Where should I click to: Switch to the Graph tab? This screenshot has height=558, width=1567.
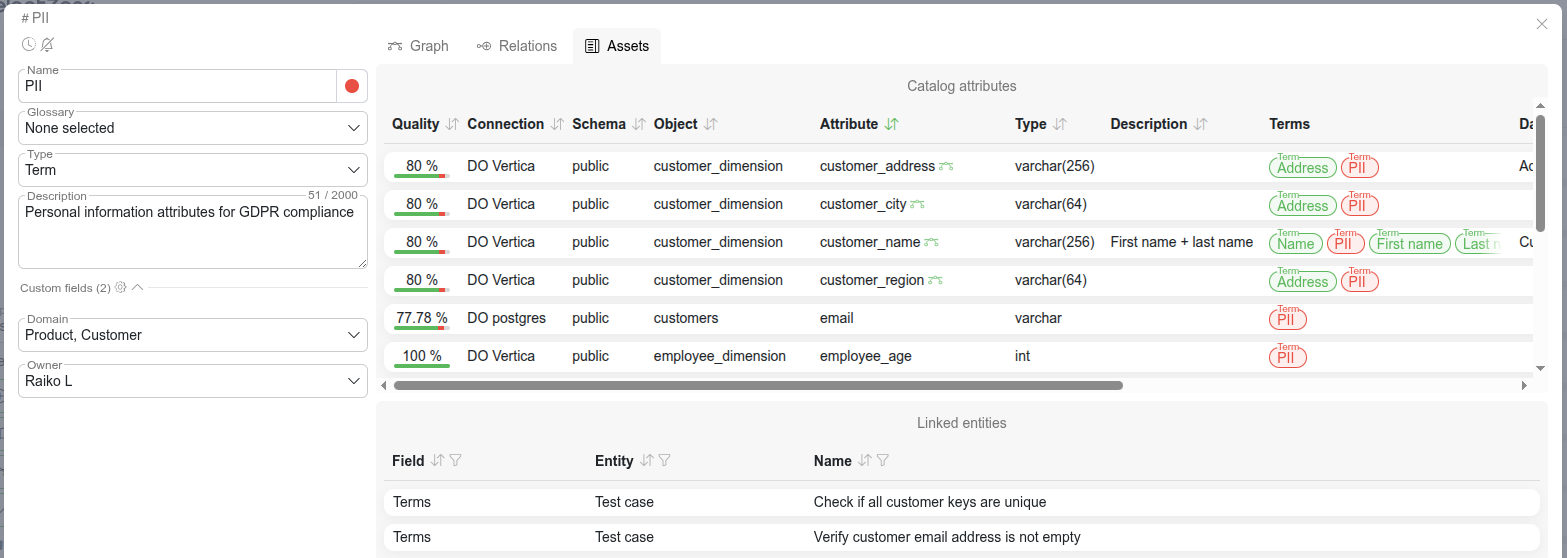418,46
